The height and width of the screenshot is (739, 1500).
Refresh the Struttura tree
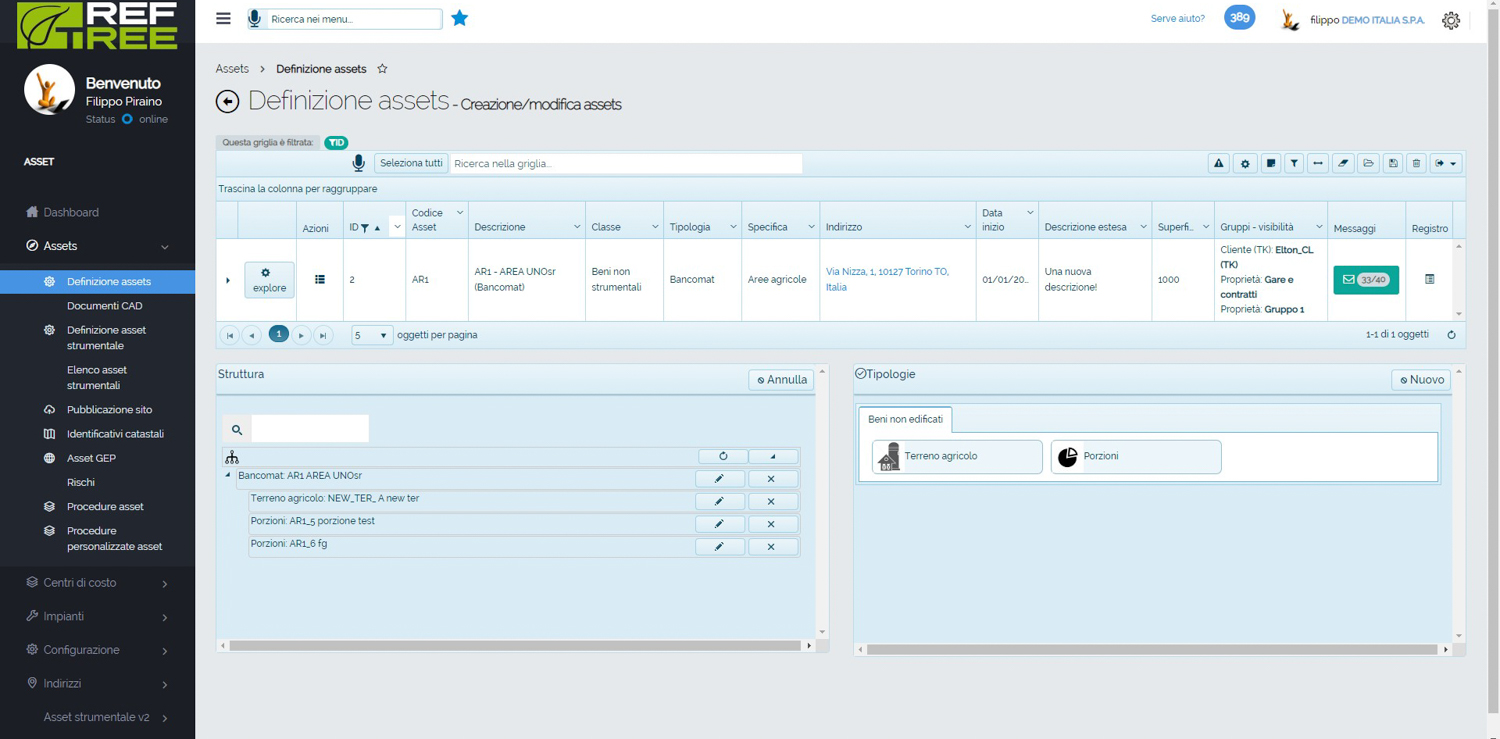coord(722,456)
